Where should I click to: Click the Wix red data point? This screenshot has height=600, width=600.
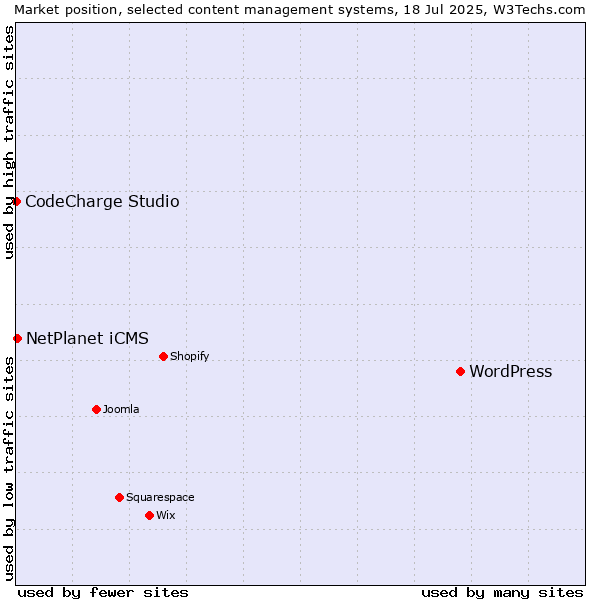(x=150, y=515)
